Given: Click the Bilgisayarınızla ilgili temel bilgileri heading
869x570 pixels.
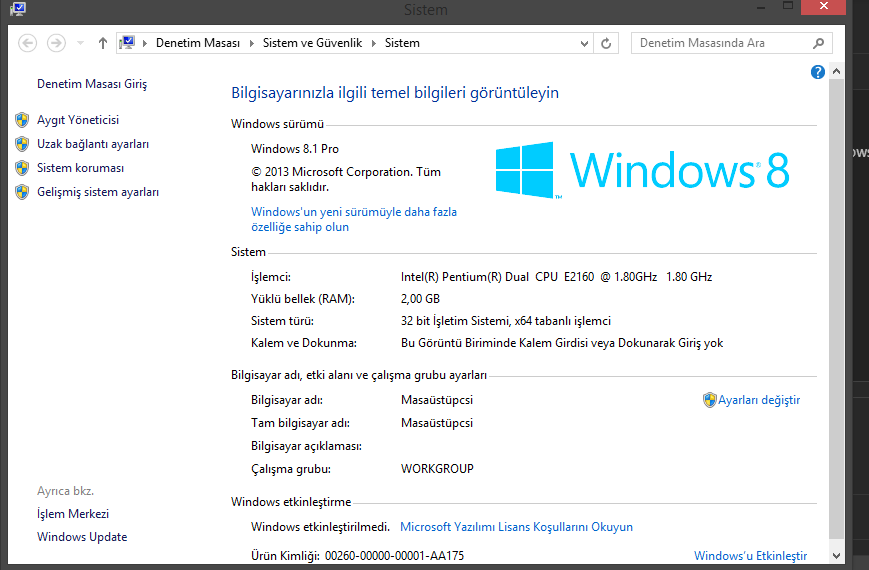Looking at the screenshot, I should pyautogui.click(x=395, y=93).
